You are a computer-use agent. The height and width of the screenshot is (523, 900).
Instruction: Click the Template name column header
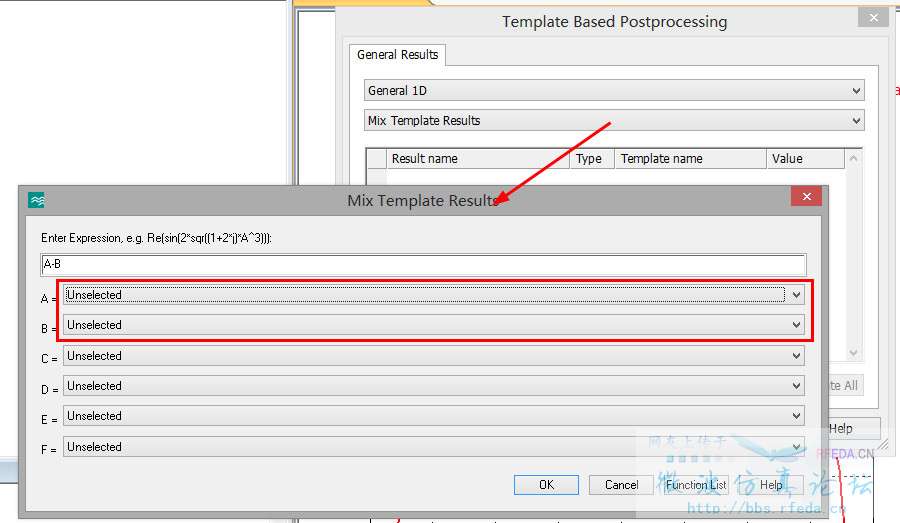click(x=690, y=158)
